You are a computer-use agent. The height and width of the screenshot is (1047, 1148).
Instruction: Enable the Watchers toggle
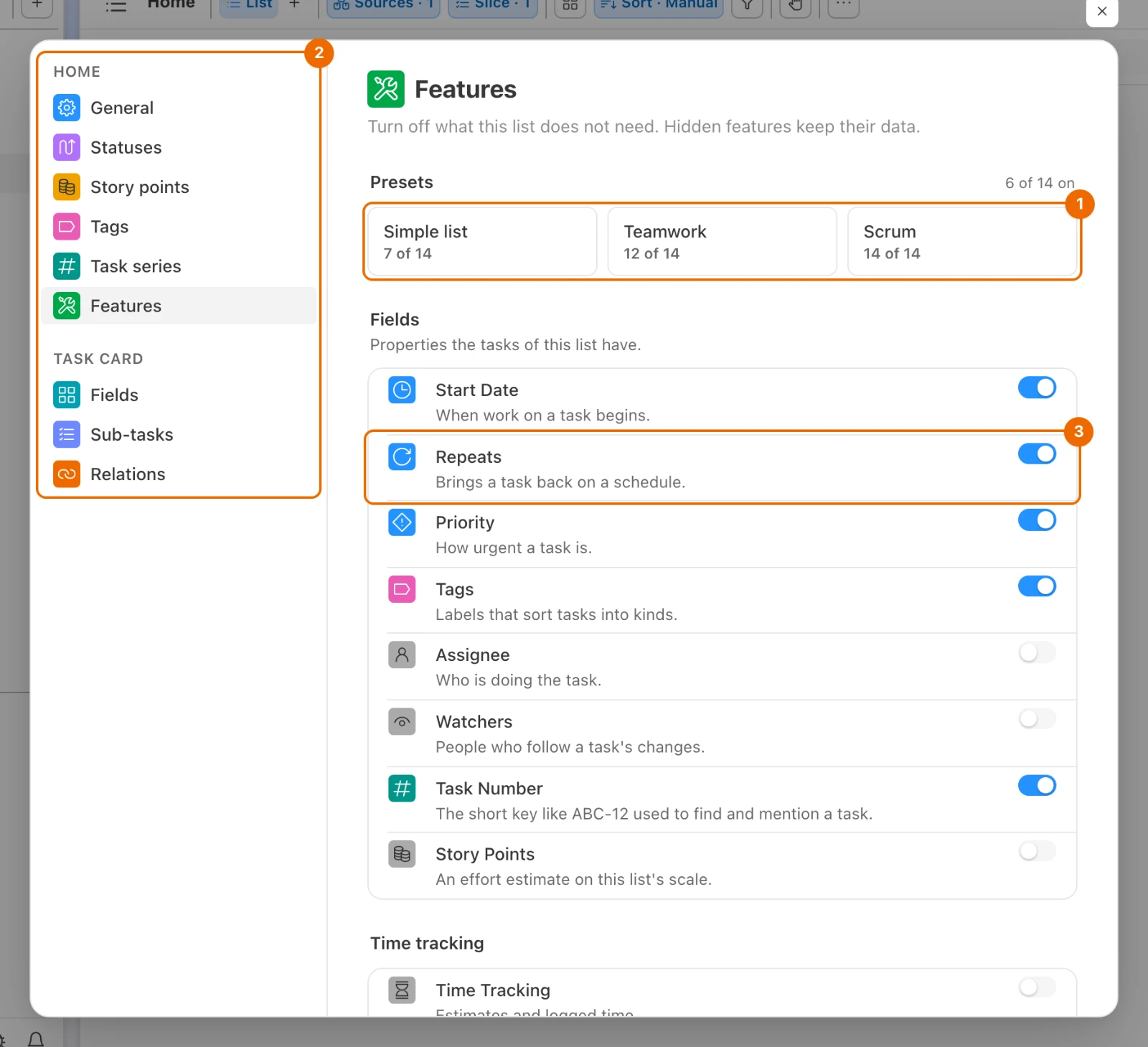pos(1037,719)
